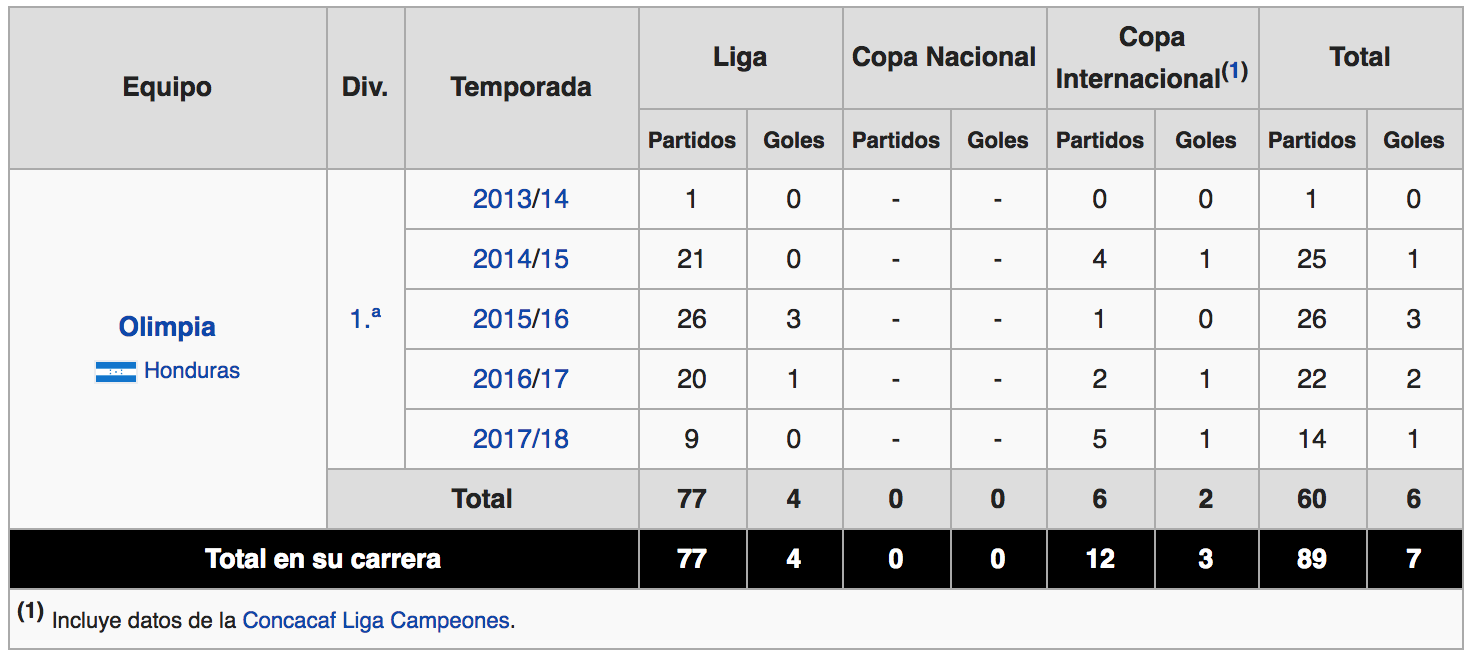The image size is (1474, 658).
Task: Click the gray Total row label
Action: click(483, 499)
